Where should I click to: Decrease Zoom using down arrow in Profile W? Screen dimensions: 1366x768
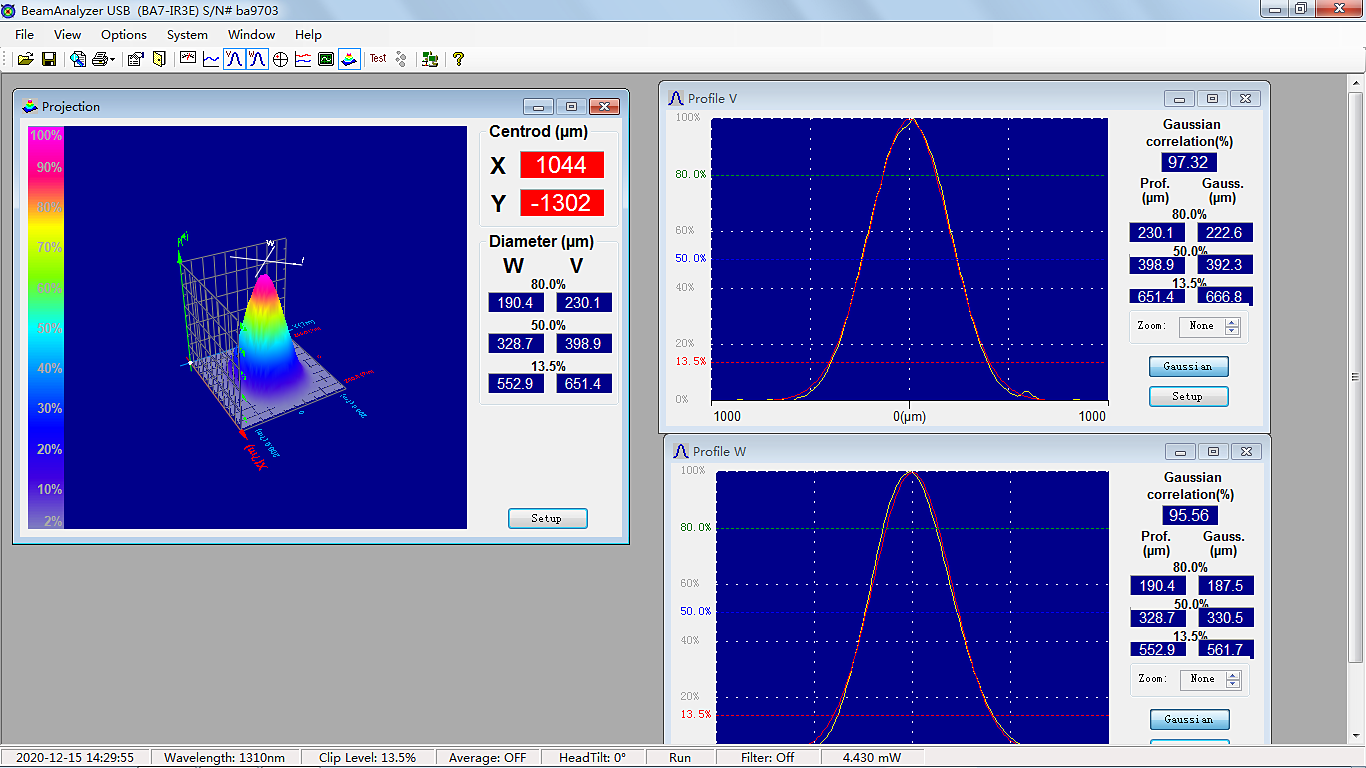click(1233, 684)
